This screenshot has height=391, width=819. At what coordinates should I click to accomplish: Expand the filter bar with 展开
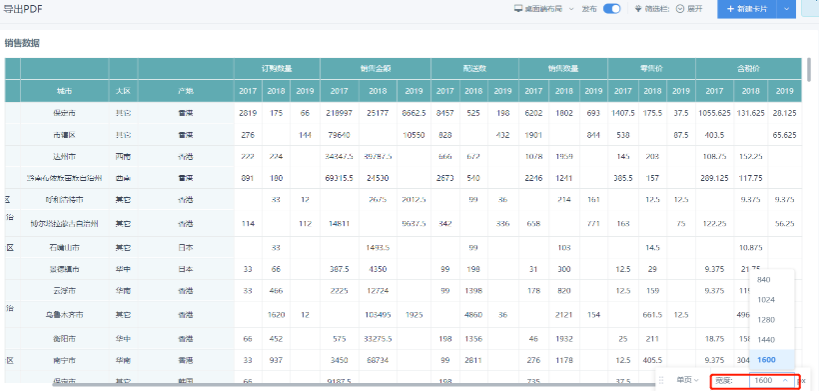(689, 9)
